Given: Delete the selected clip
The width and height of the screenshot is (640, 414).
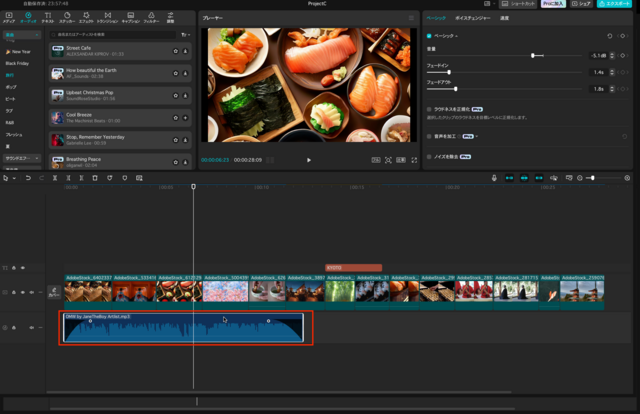Looking at the screenshot, I should pos(95,178).
